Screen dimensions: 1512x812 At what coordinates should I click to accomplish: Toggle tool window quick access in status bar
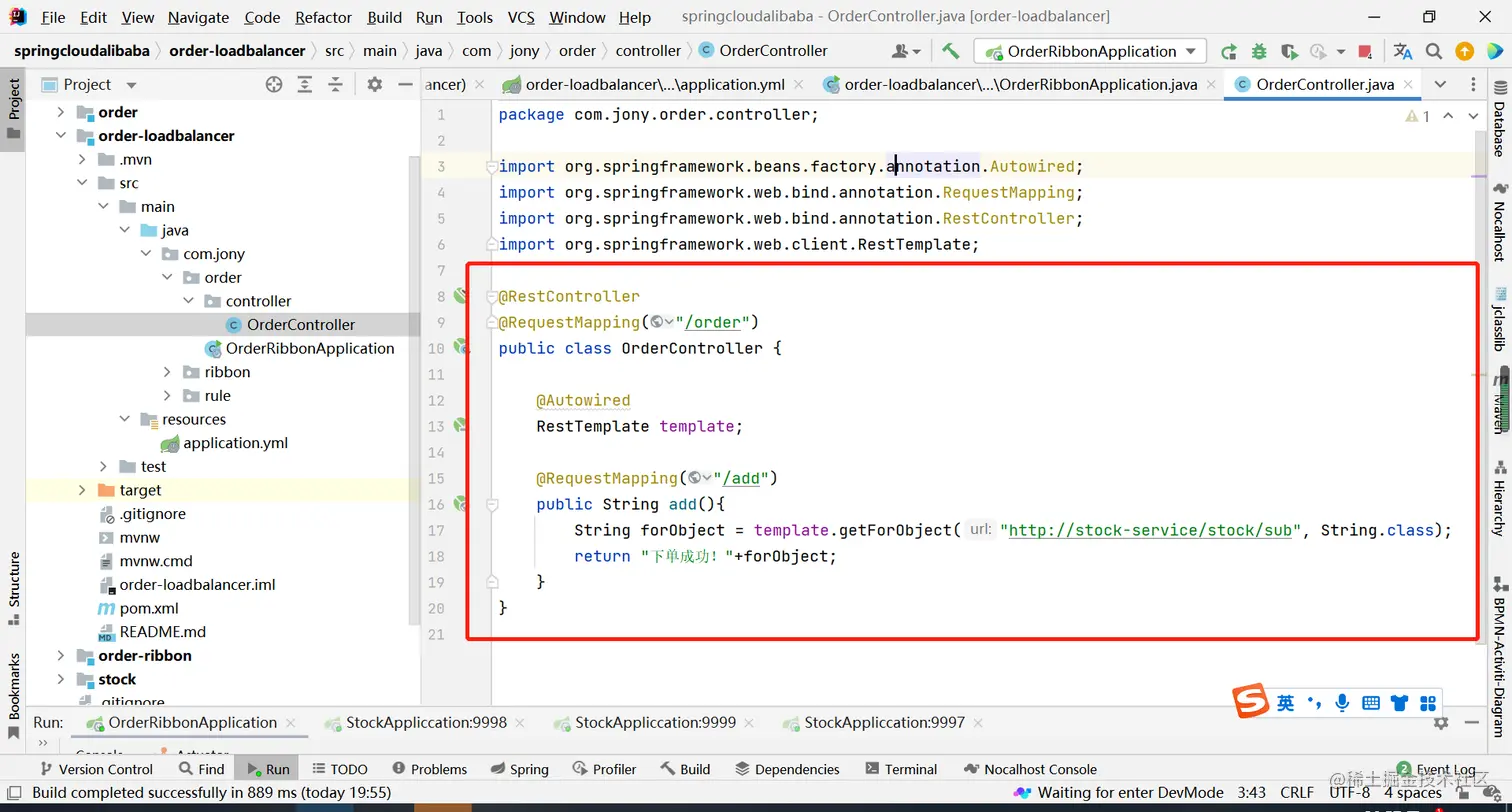click(x=13, y=793)
